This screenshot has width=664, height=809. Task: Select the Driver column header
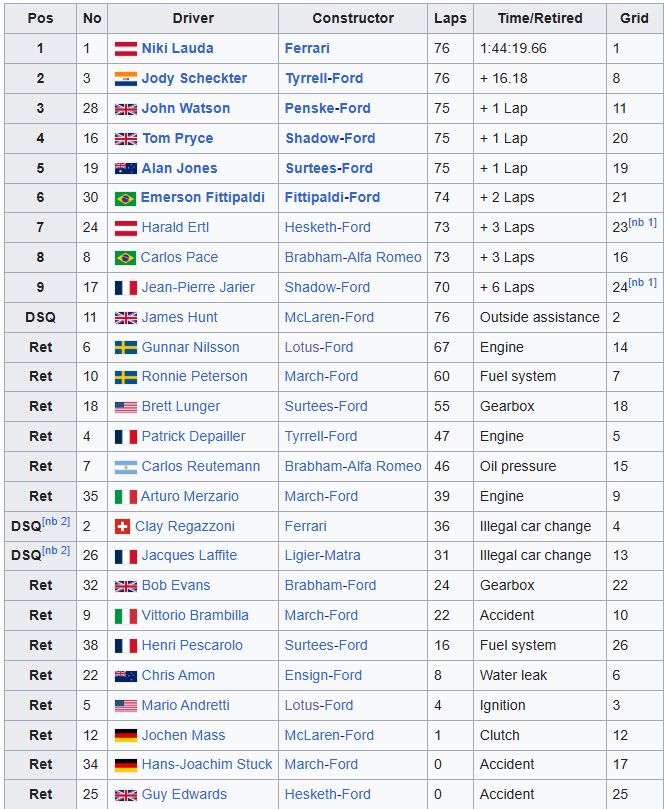193,19
